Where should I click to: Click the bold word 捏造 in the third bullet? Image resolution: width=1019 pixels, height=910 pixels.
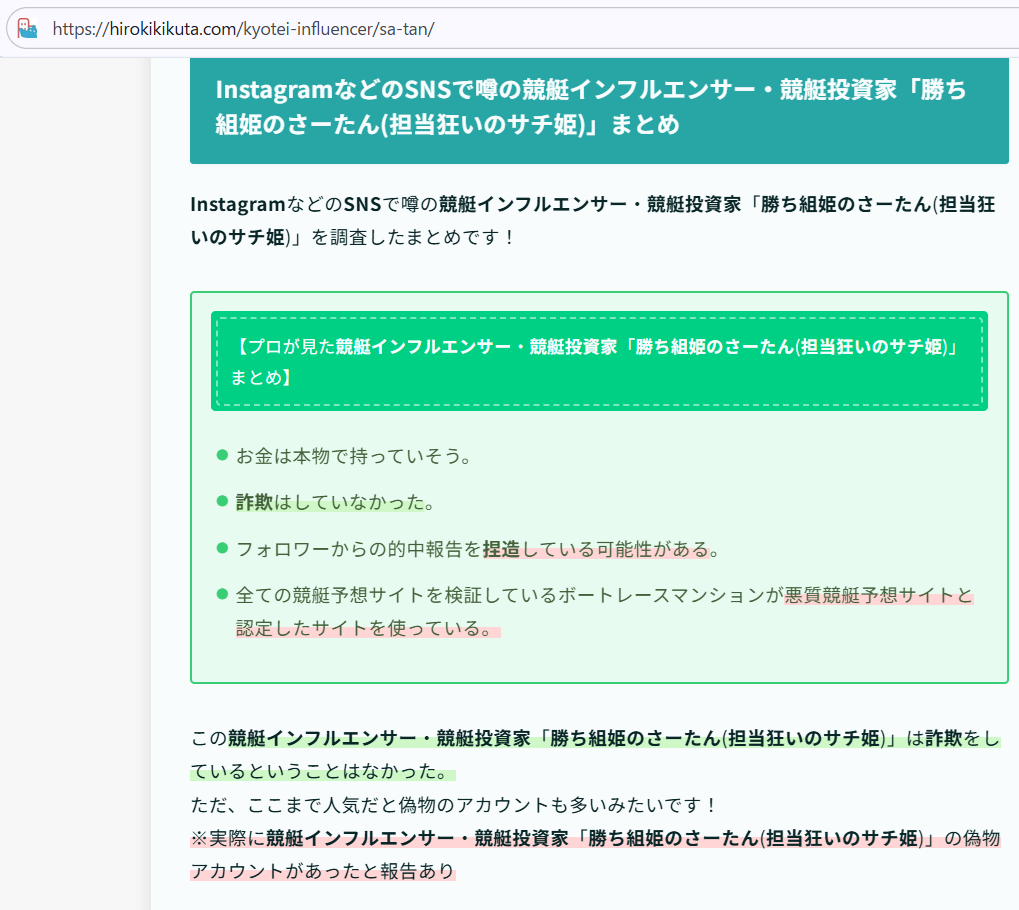[x=502, y=549]
